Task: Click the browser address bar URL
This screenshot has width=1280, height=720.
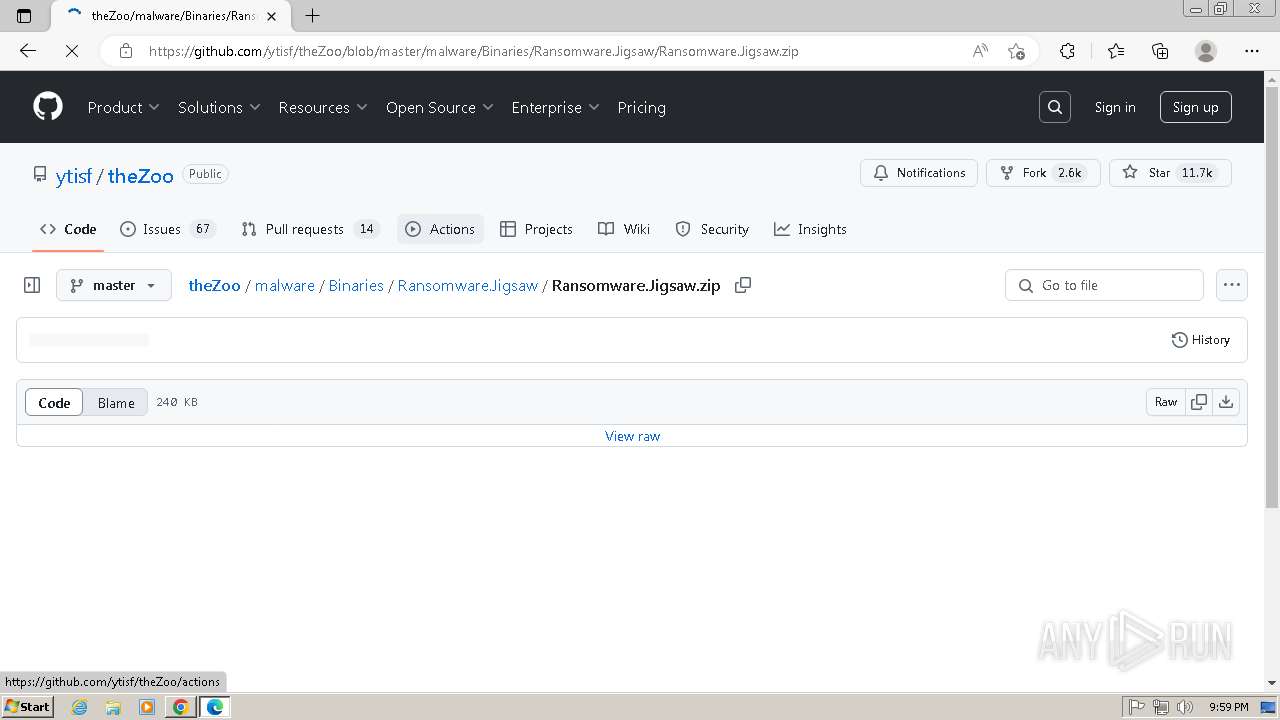Action: point(474,51)
